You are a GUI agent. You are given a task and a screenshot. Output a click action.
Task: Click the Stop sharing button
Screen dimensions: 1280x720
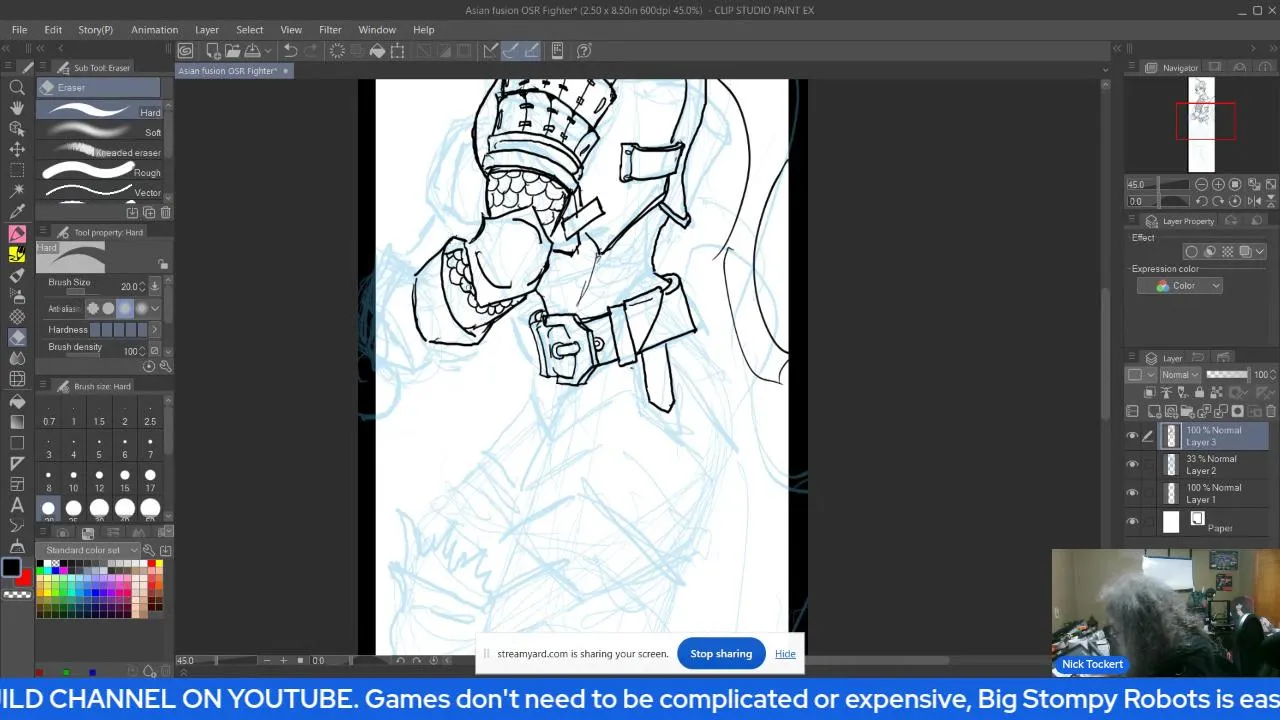[x=721, y=654]
